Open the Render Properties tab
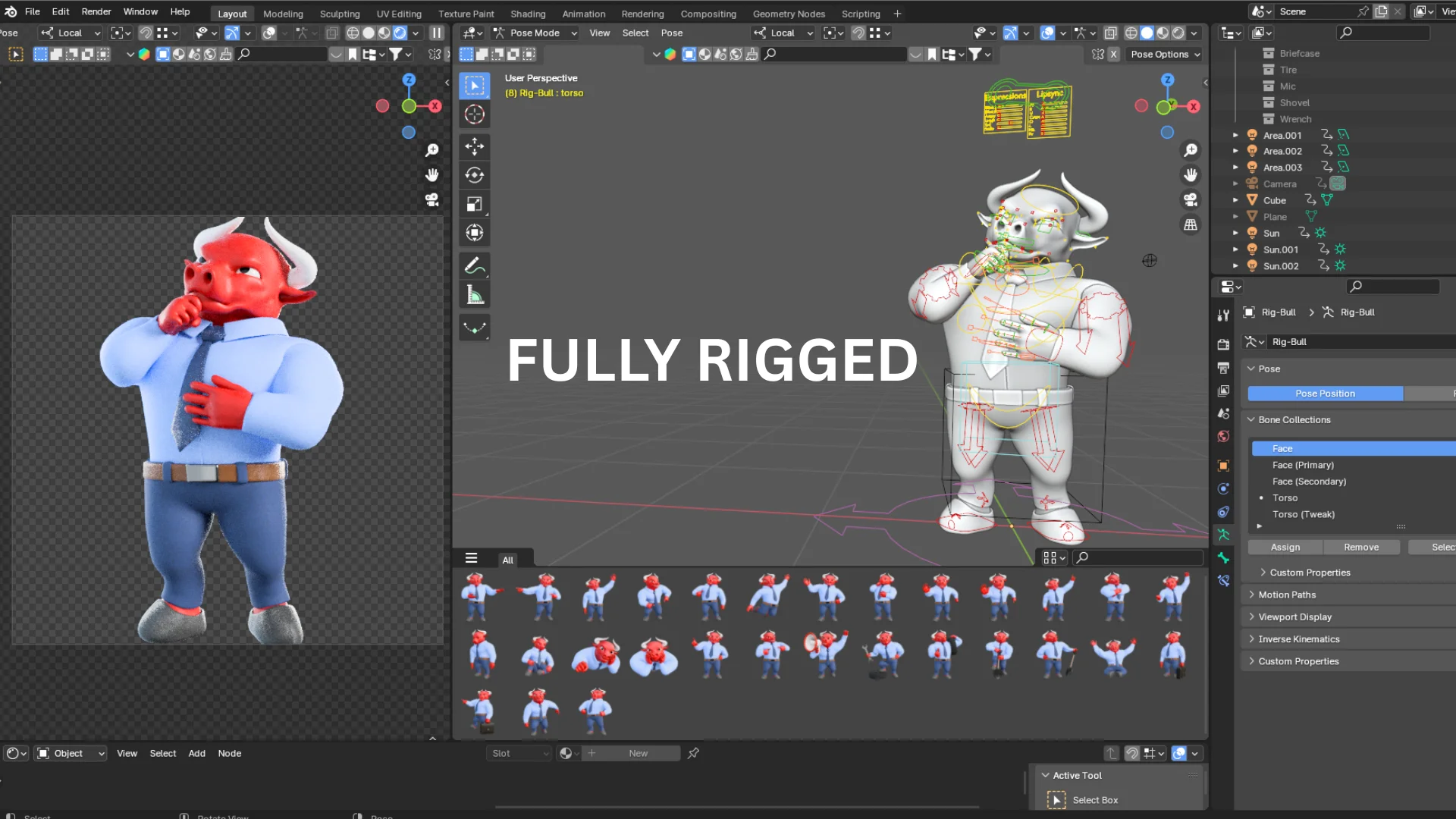 tap(1223, 344)
